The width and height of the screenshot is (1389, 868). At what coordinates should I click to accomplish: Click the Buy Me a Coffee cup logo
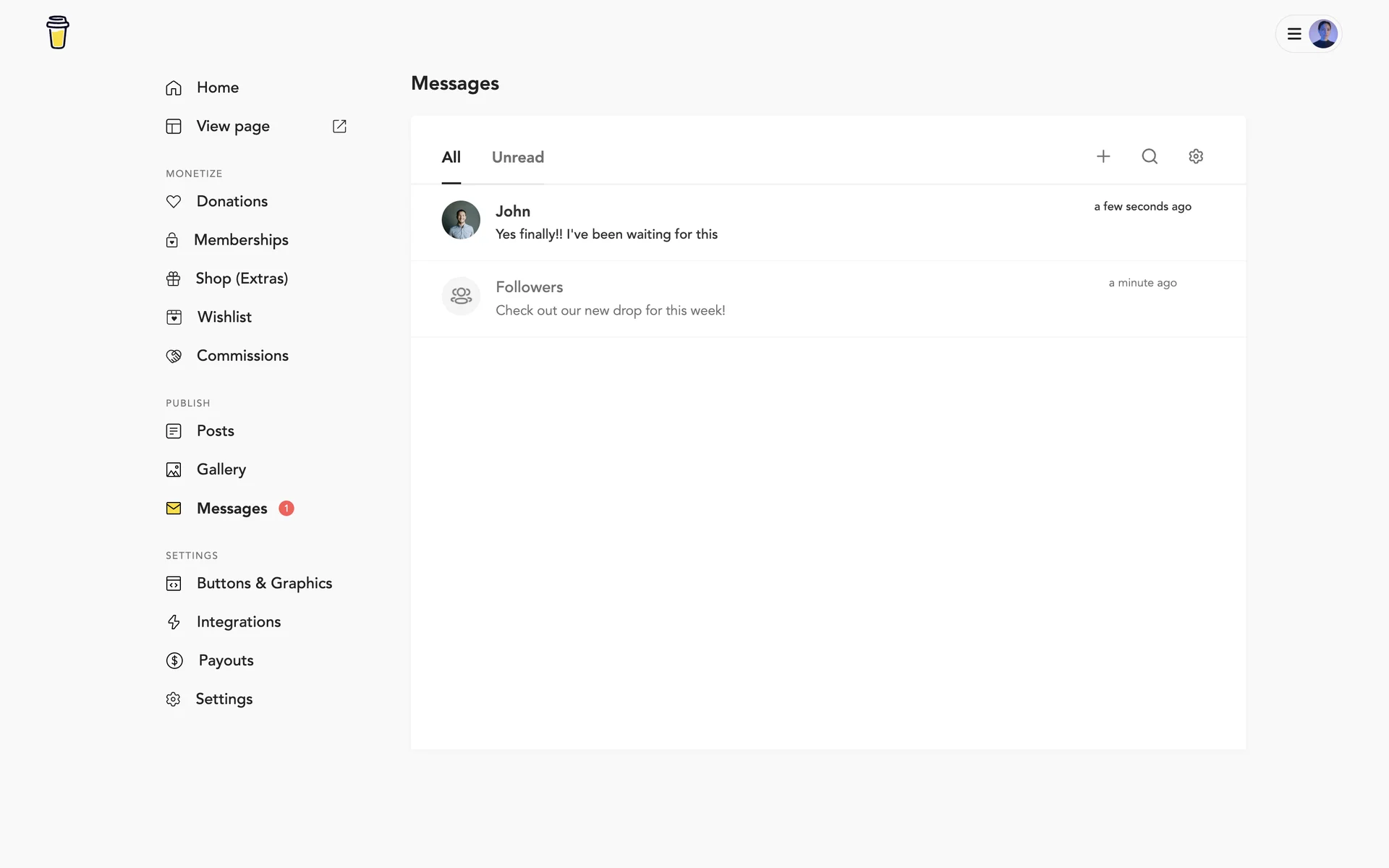point(58,33)
